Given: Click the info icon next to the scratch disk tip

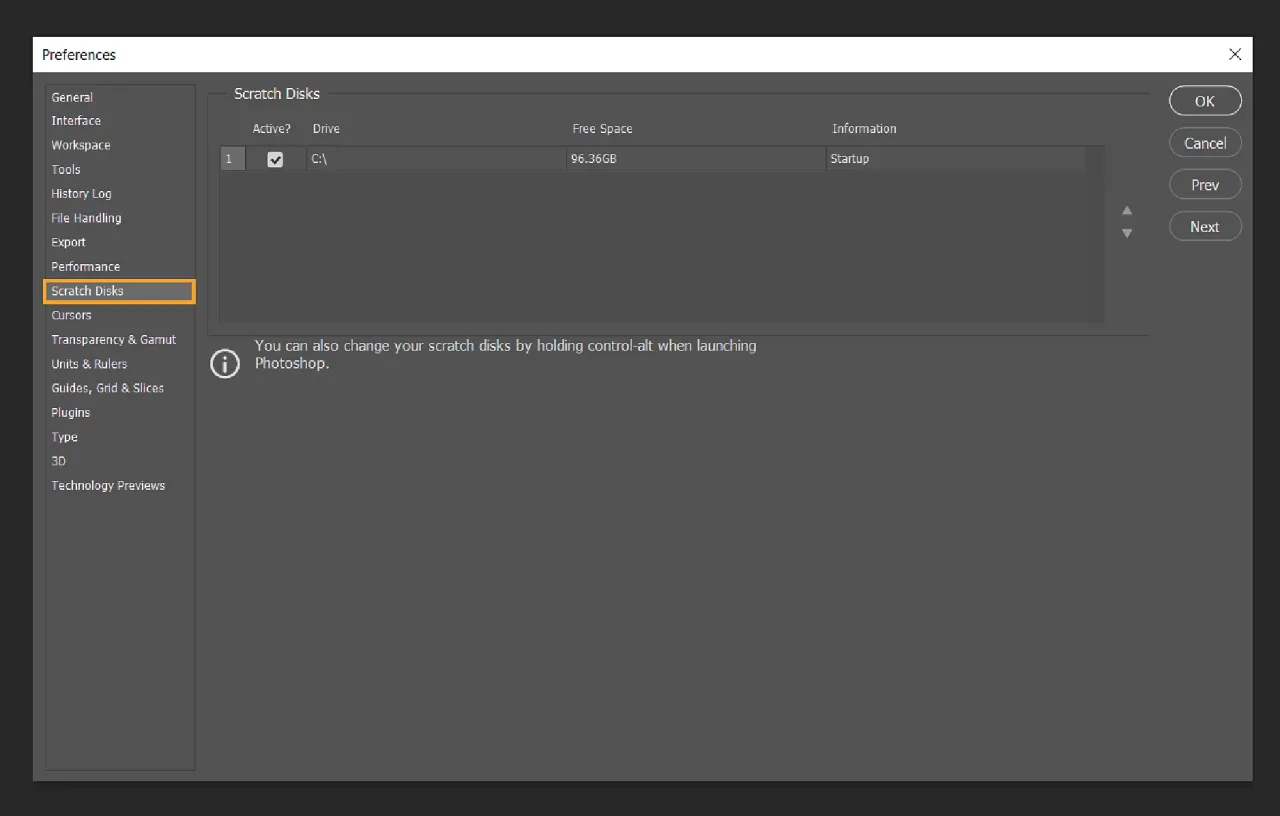Looking at the screenshot, I should (225, 363).
